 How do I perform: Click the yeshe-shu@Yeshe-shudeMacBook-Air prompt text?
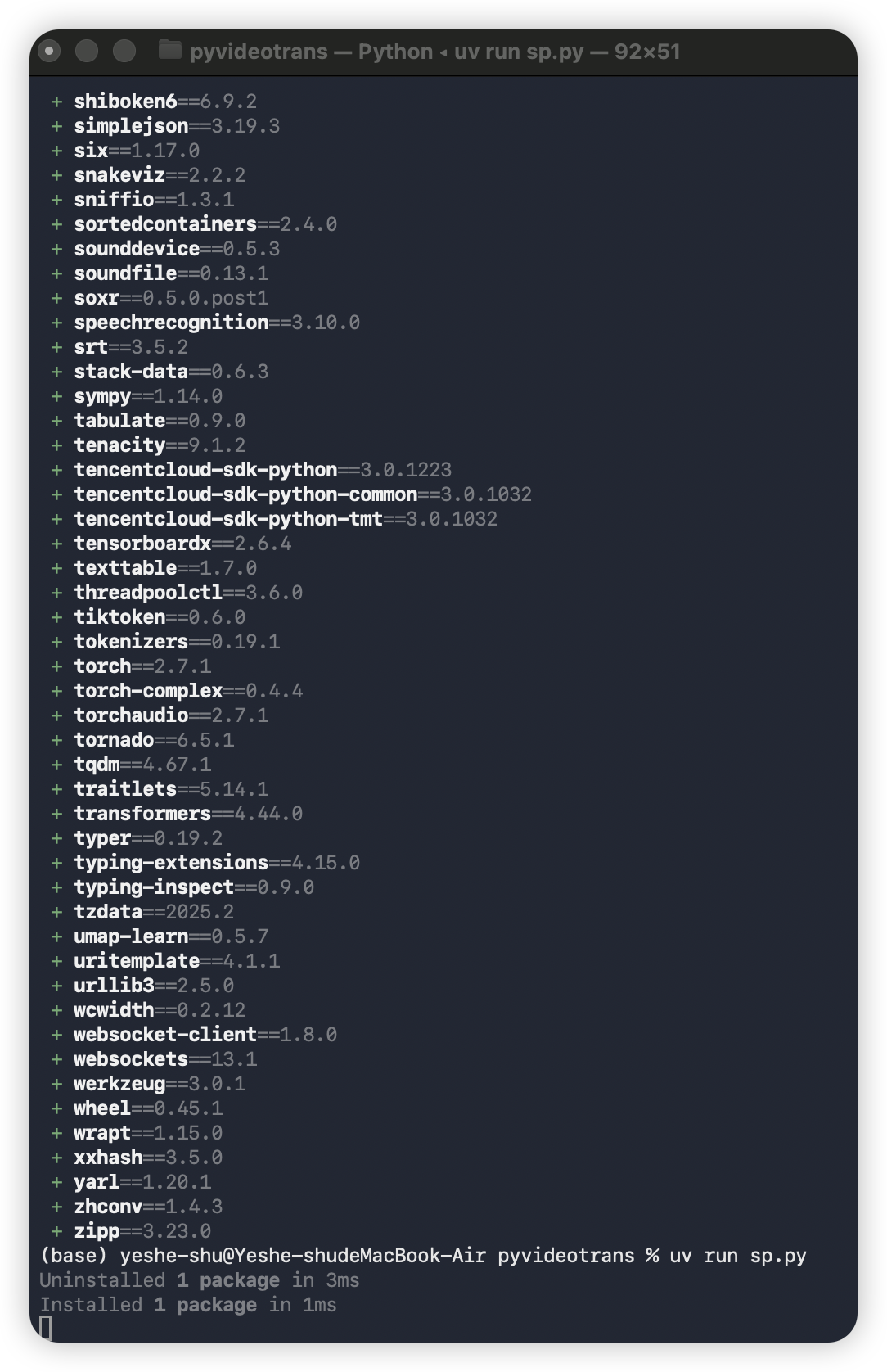(x=303, y=1256)
